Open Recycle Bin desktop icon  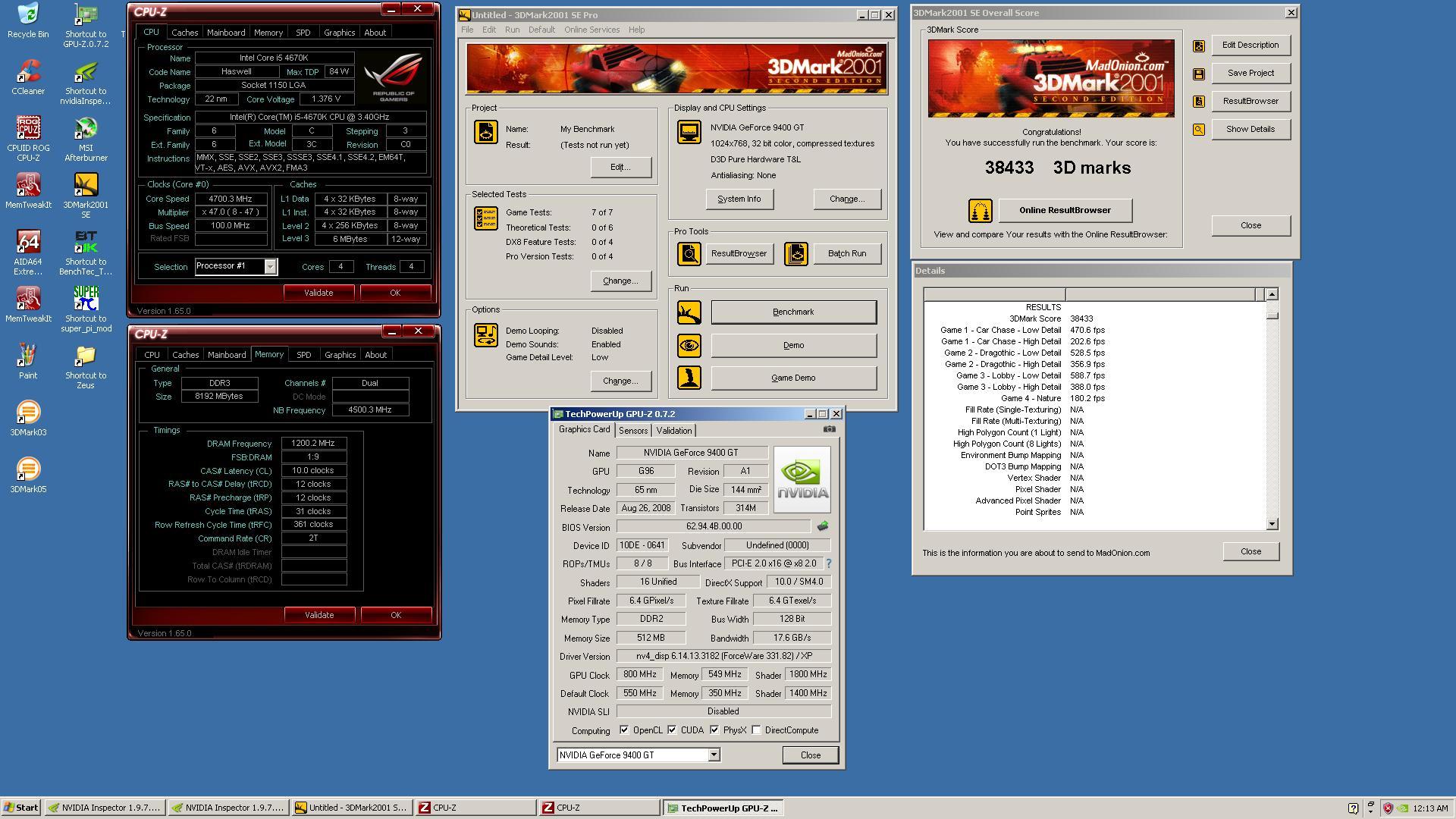point(27,20)
